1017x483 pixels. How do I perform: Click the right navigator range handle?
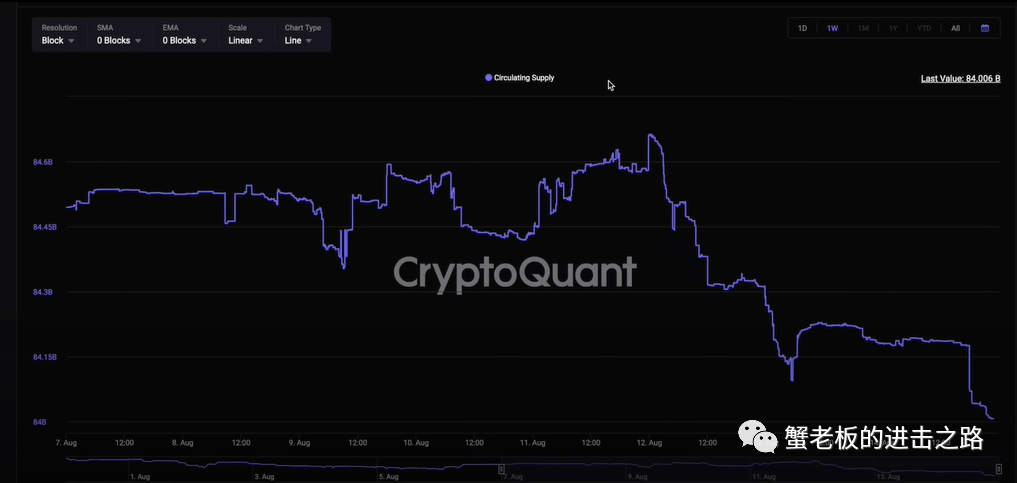click(x=998, y=468)
